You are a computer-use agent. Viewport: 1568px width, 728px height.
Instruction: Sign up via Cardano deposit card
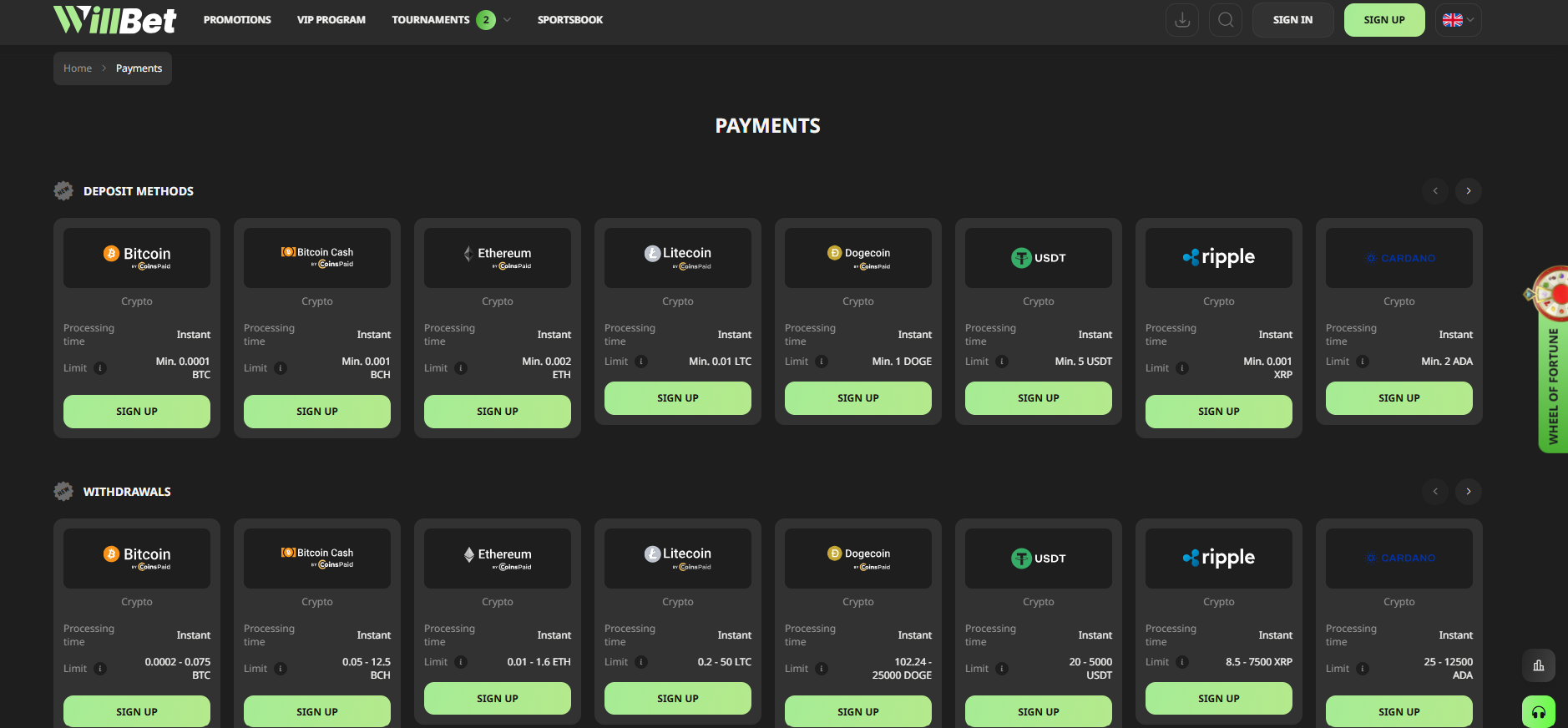coord(1399,398)
